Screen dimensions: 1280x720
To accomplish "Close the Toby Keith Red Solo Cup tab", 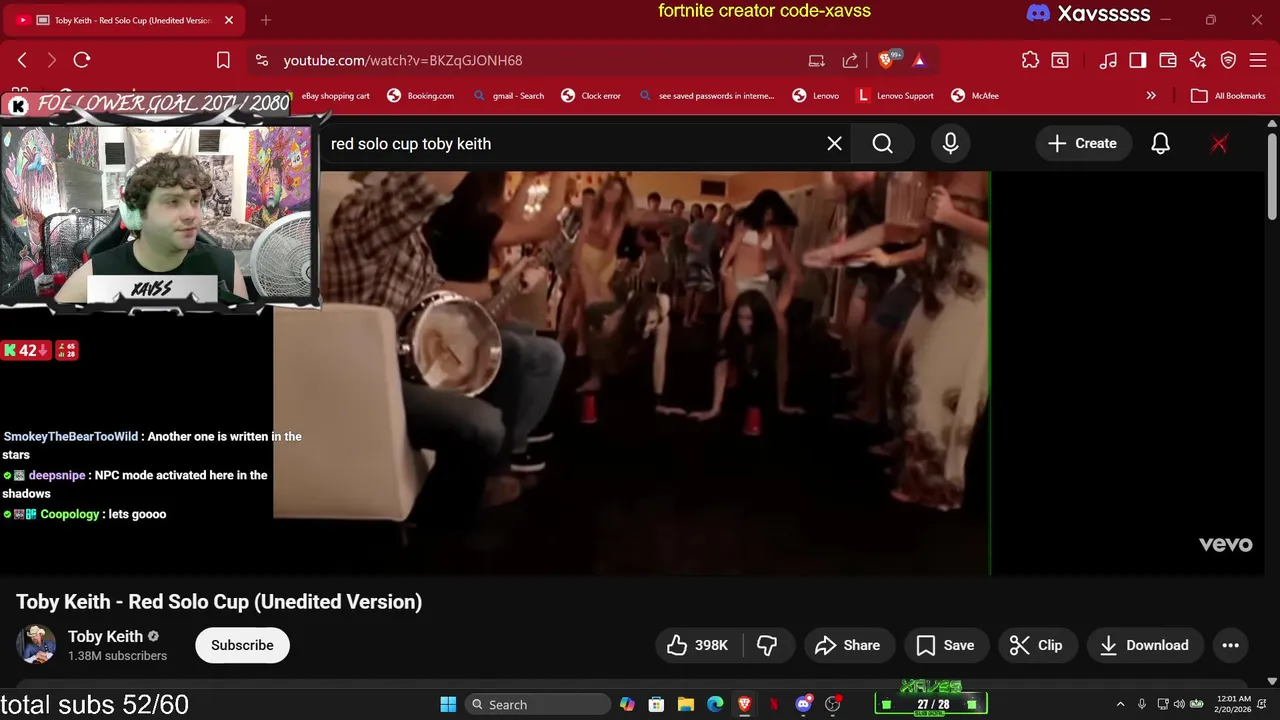I will [229, 20].
